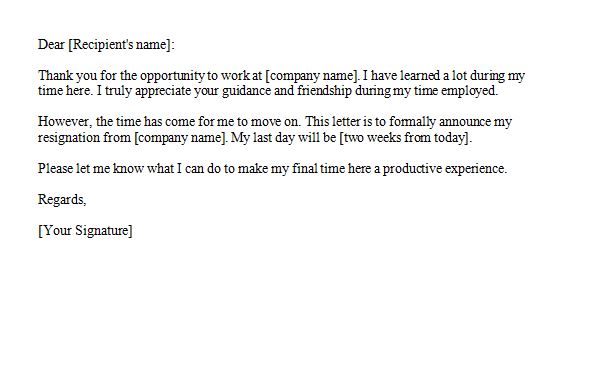596x384 pixels.
Task: Select the first [company name] placeholder
Action: click(311, 76)
